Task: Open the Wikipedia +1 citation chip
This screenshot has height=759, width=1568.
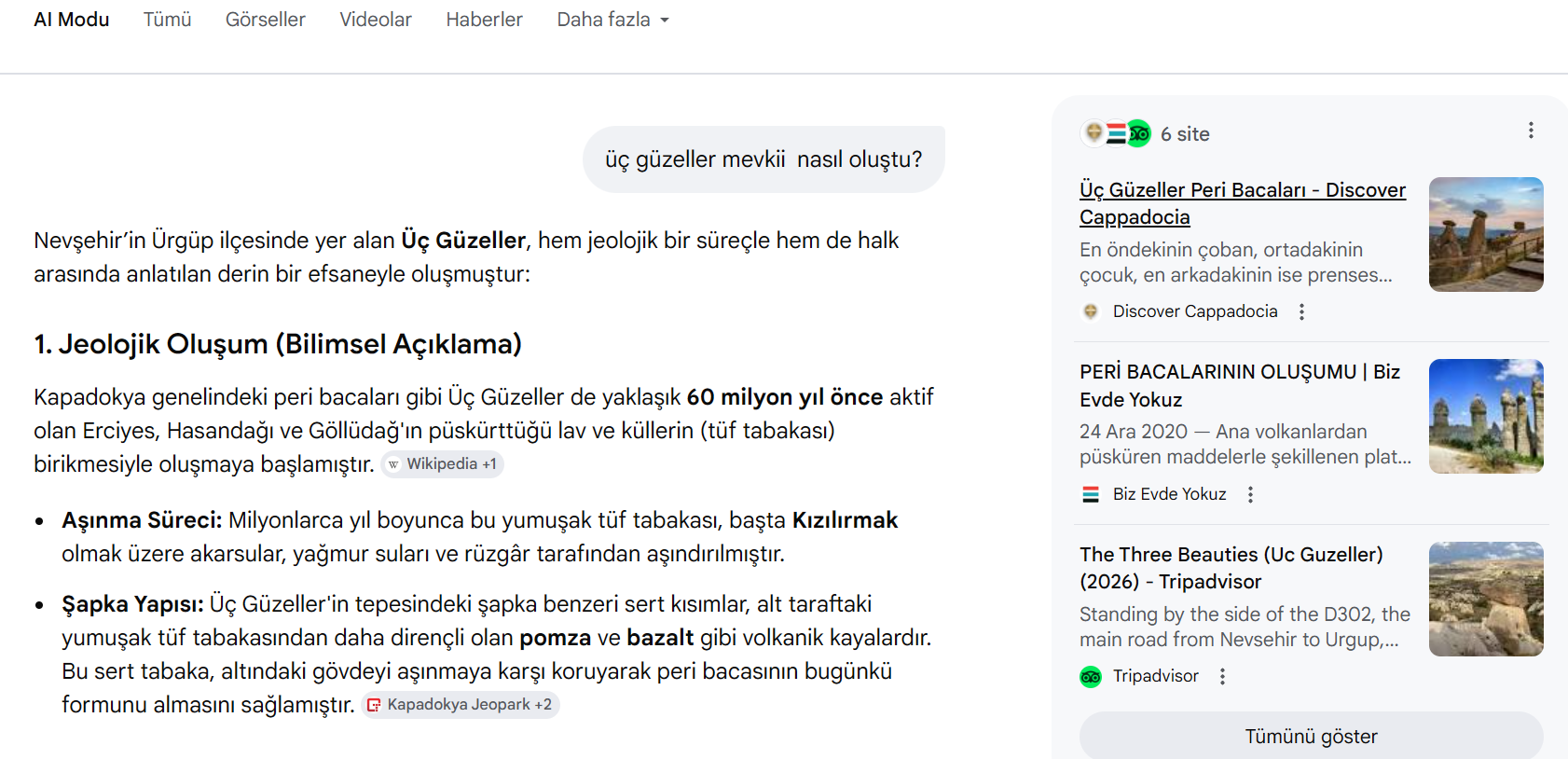Action: [x=443, y=464]
